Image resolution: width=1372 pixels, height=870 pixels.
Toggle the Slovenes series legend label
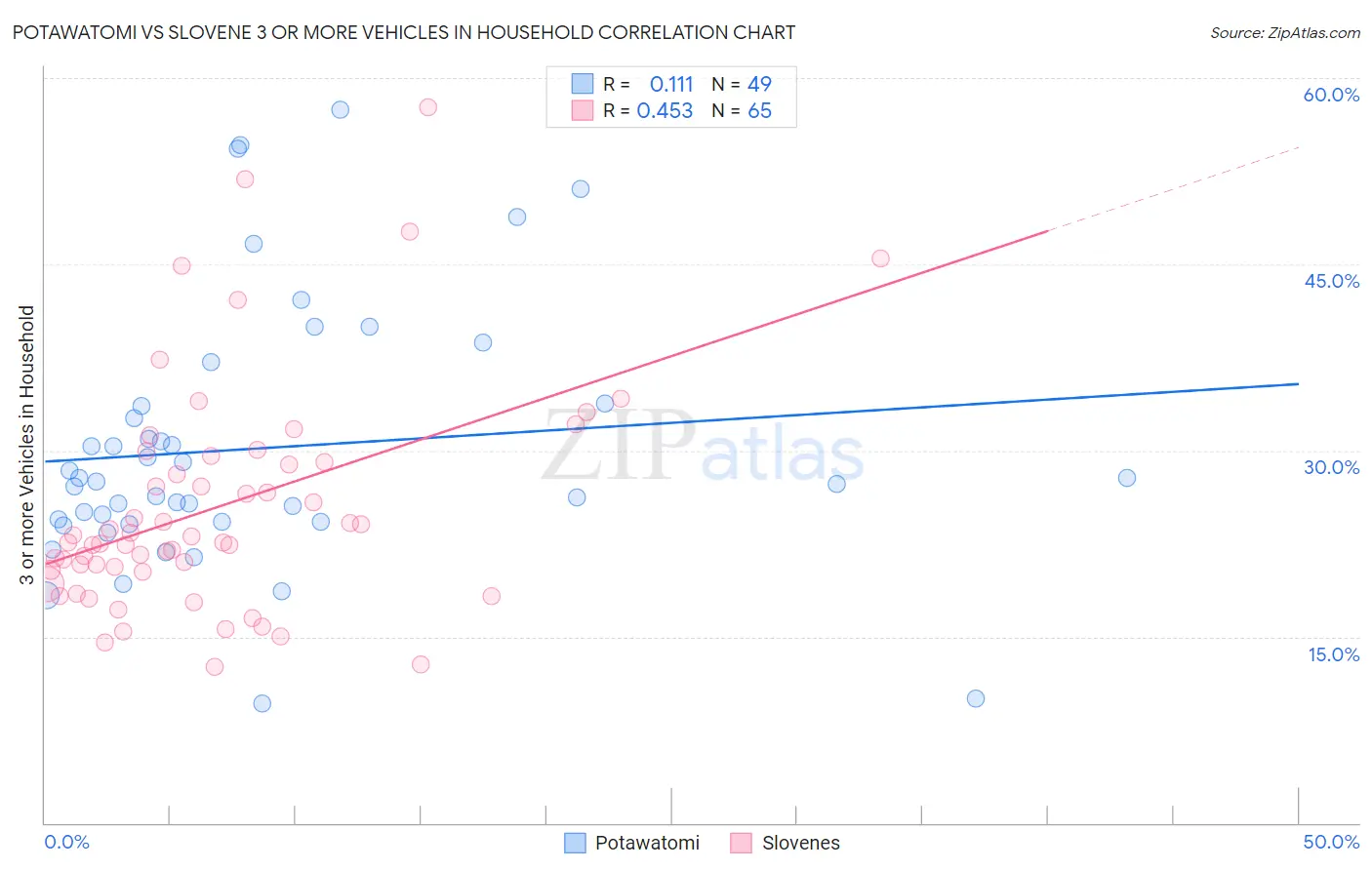click(800, 843)
